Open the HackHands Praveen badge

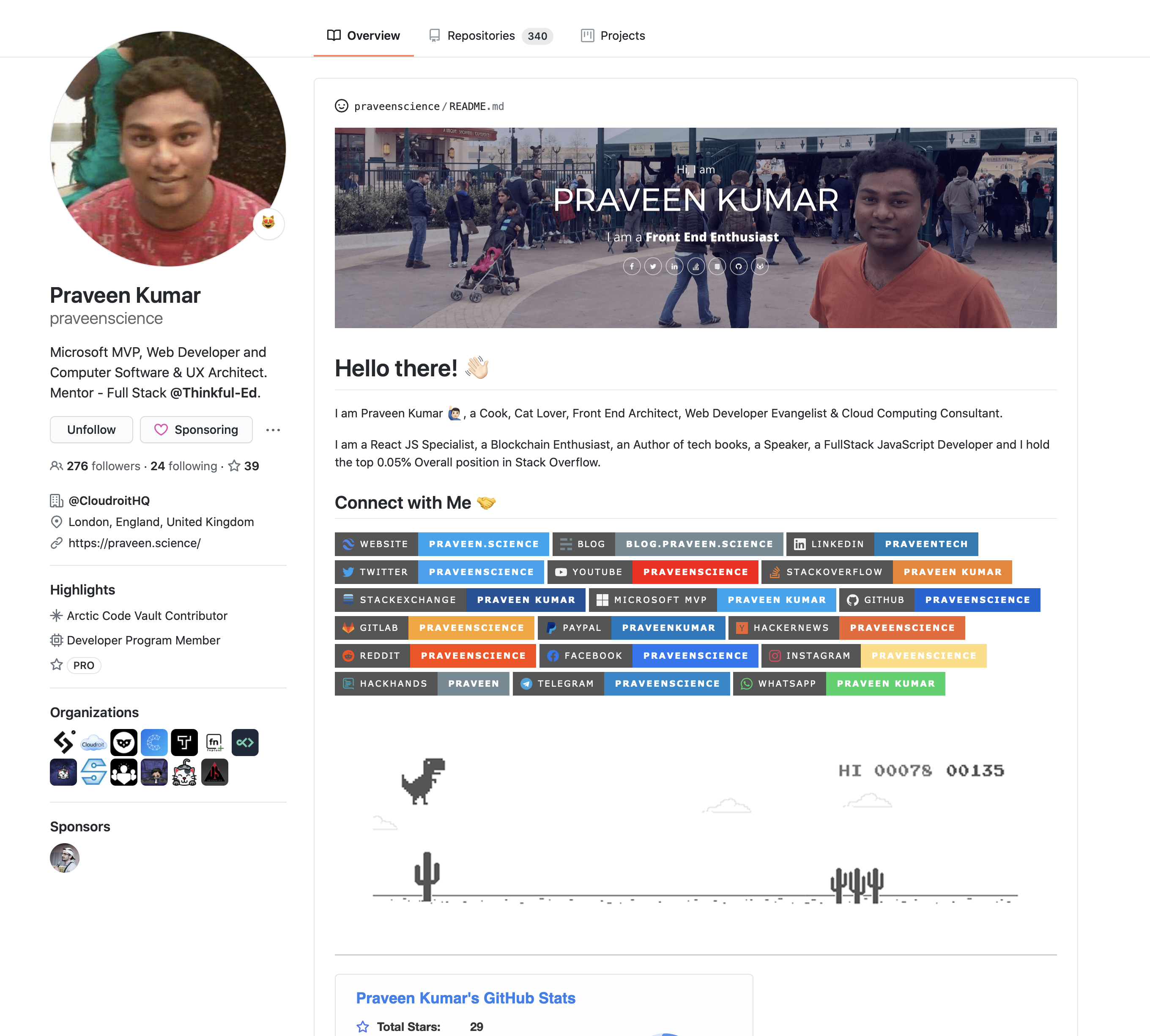pyautogui.click(x=422, y=684)
